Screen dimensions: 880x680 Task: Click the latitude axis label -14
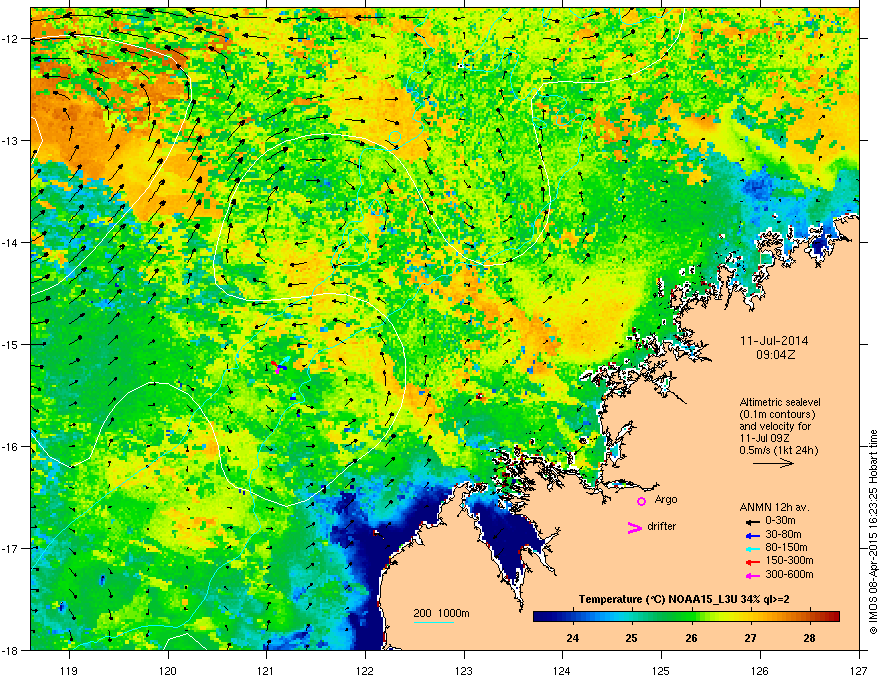[x=11, y=242]
